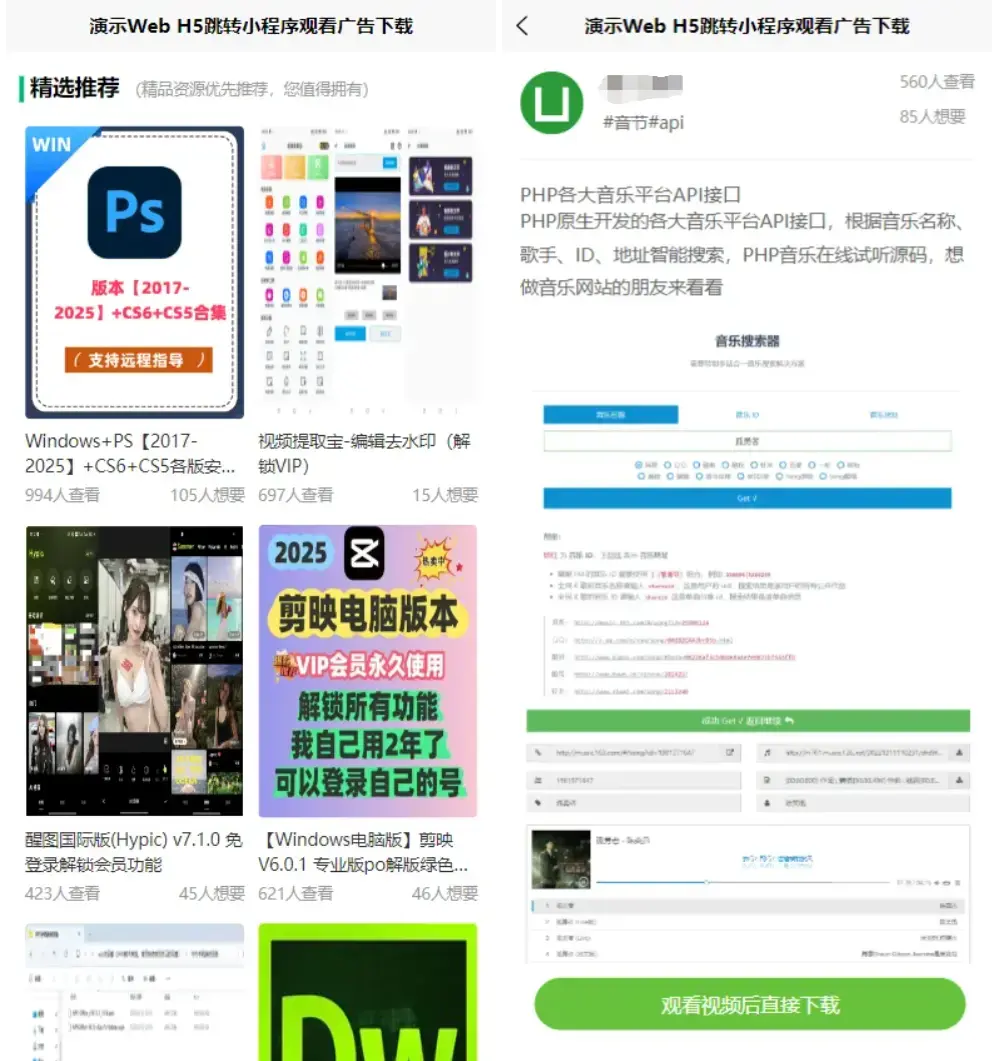Tap the 560人查看 view count

tap(936, 82)
